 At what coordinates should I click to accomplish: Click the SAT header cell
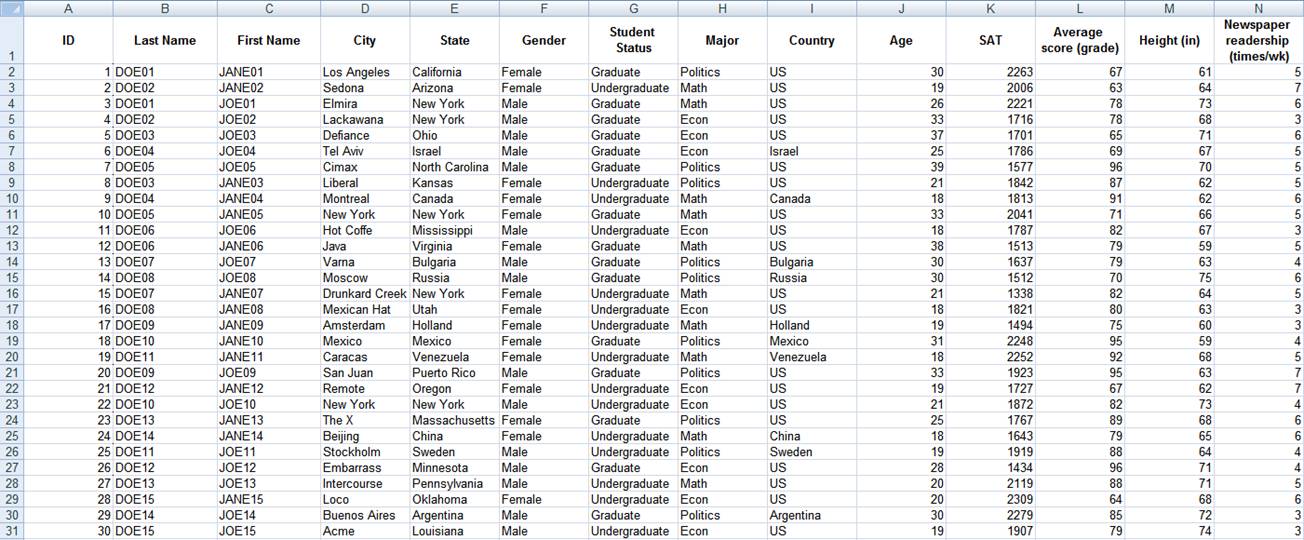coord(990,41)
